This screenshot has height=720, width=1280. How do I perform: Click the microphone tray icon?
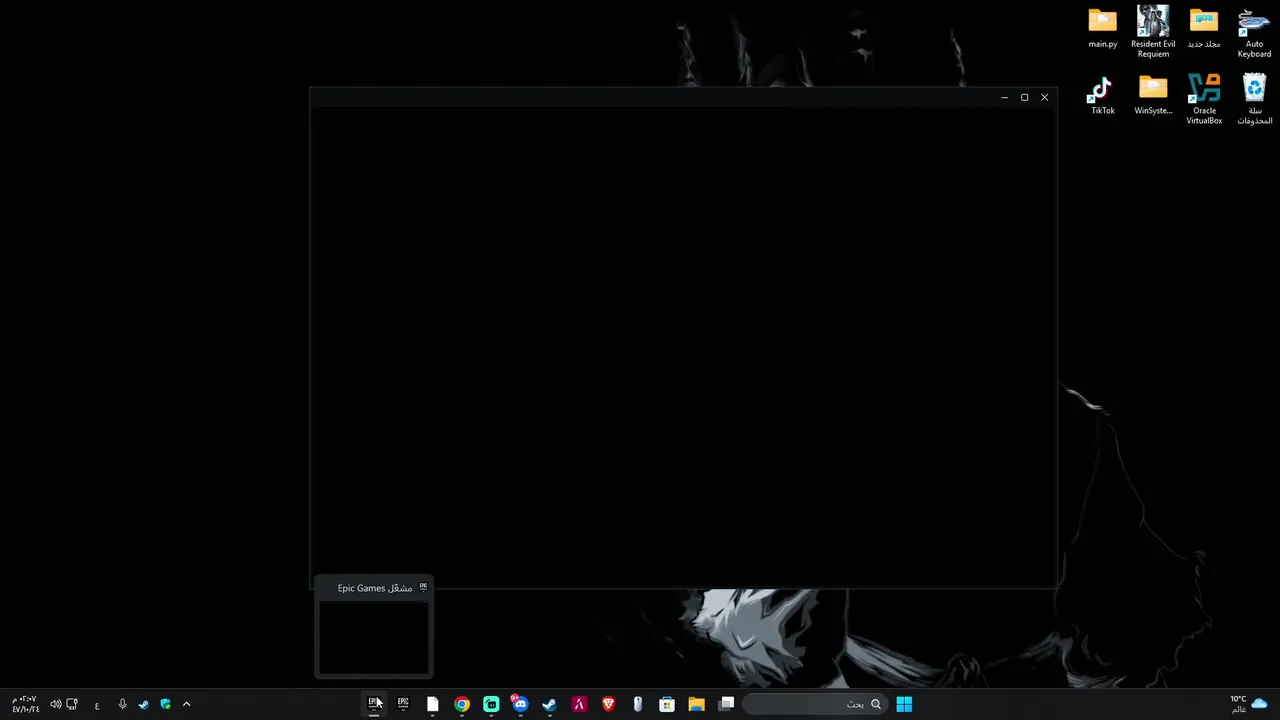pos(122,704)
